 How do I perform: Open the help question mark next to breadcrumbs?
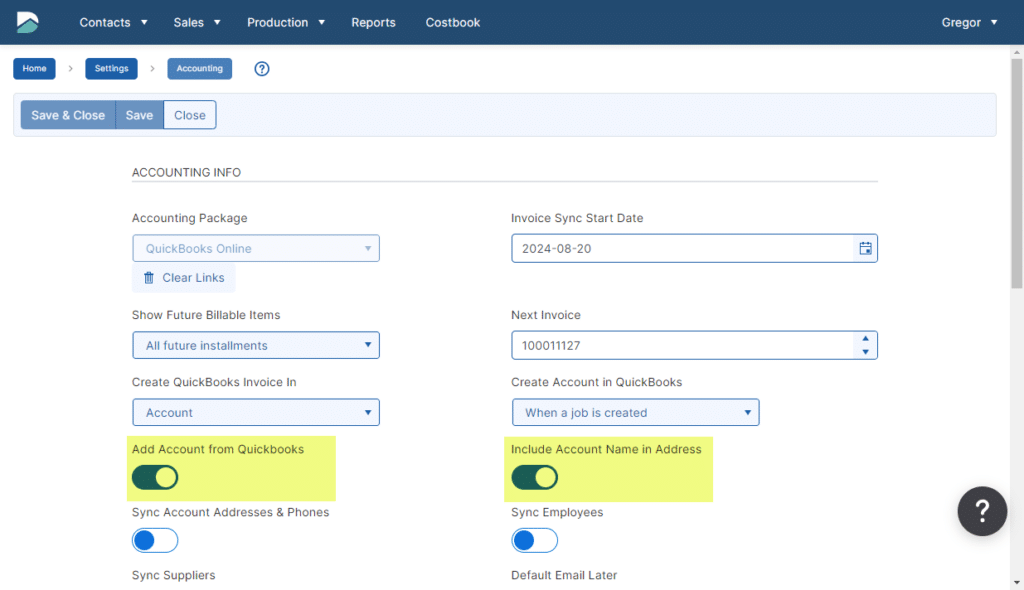(262, 69)
